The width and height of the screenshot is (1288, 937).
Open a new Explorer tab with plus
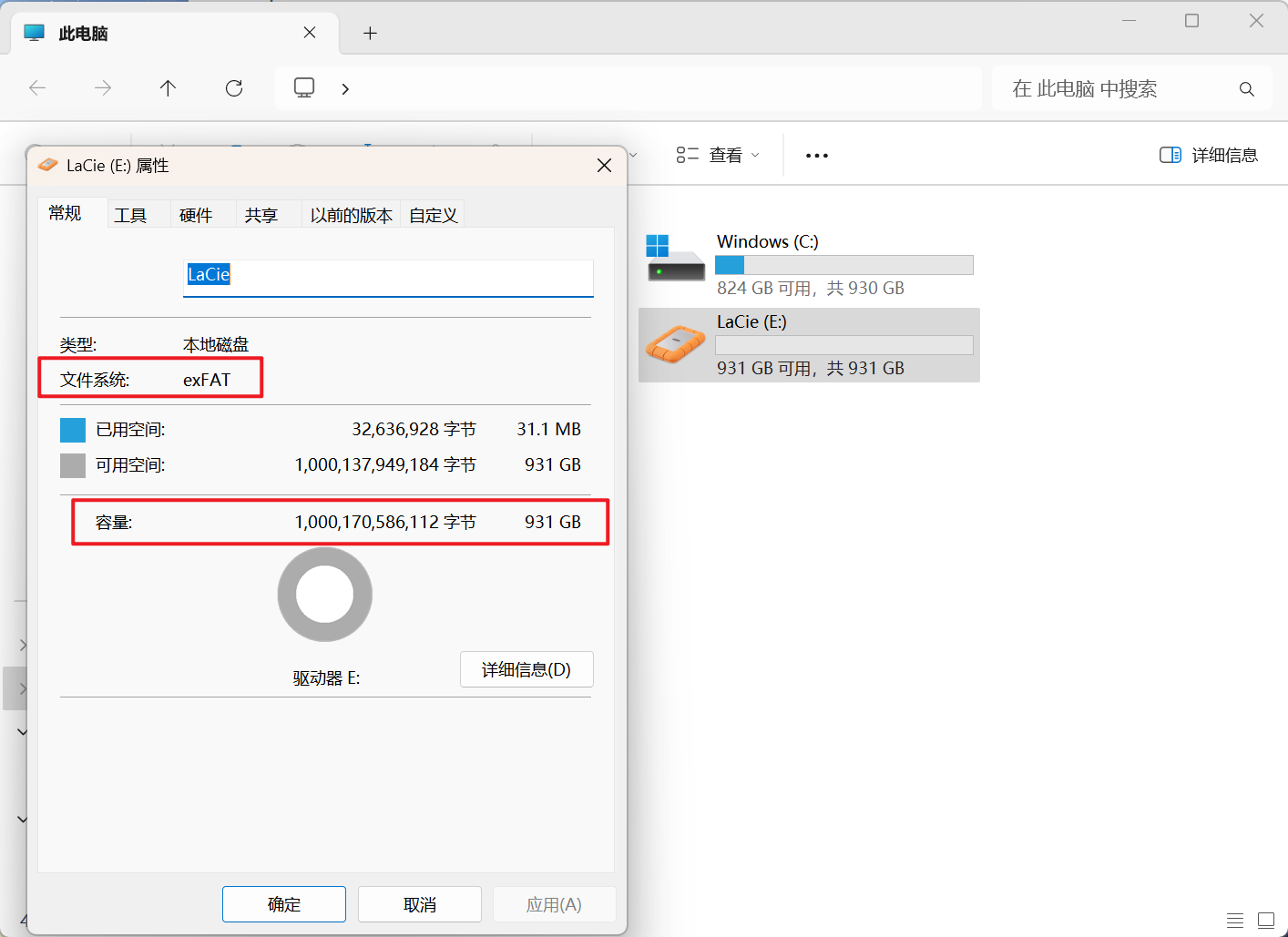(x=370, y=34)
